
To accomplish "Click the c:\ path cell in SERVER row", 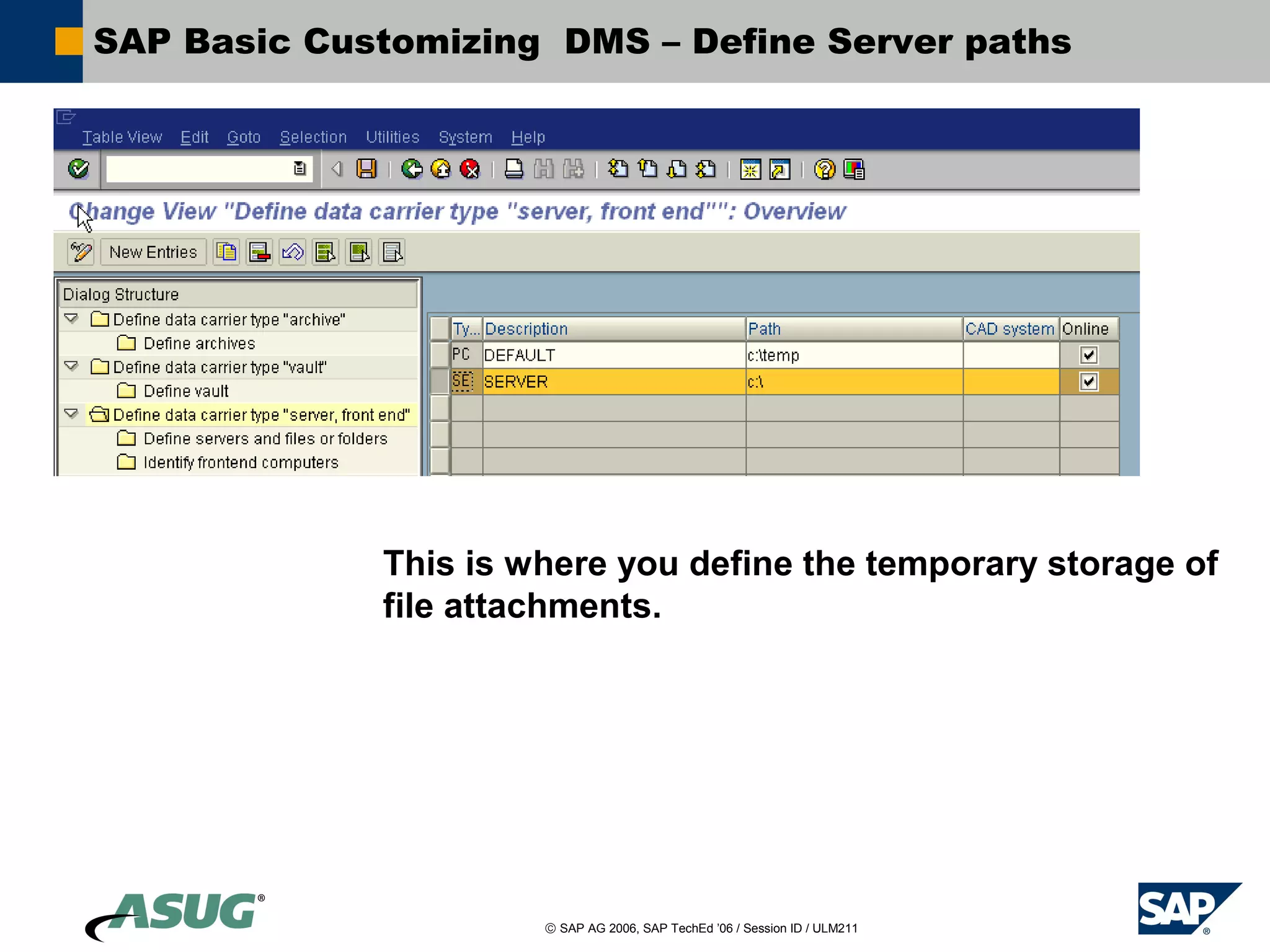I will 855,382.
